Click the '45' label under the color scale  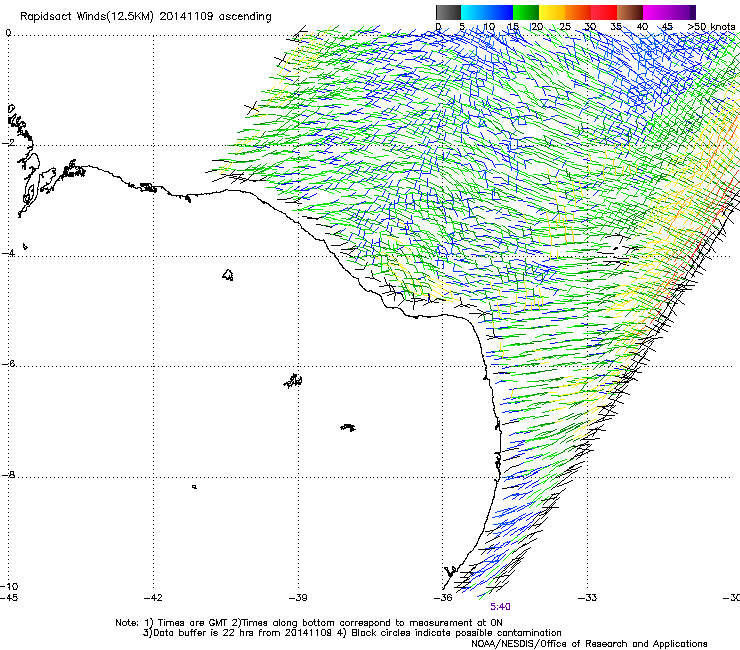tap(667, 26)
